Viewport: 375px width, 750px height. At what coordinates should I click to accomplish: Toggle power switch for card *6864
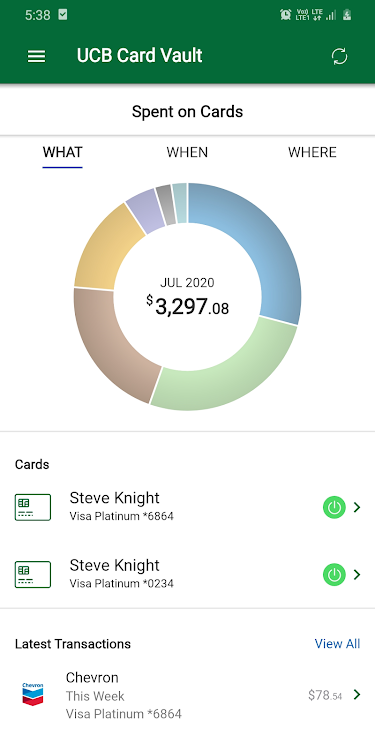pyautogui.click(x=334, y=507)
